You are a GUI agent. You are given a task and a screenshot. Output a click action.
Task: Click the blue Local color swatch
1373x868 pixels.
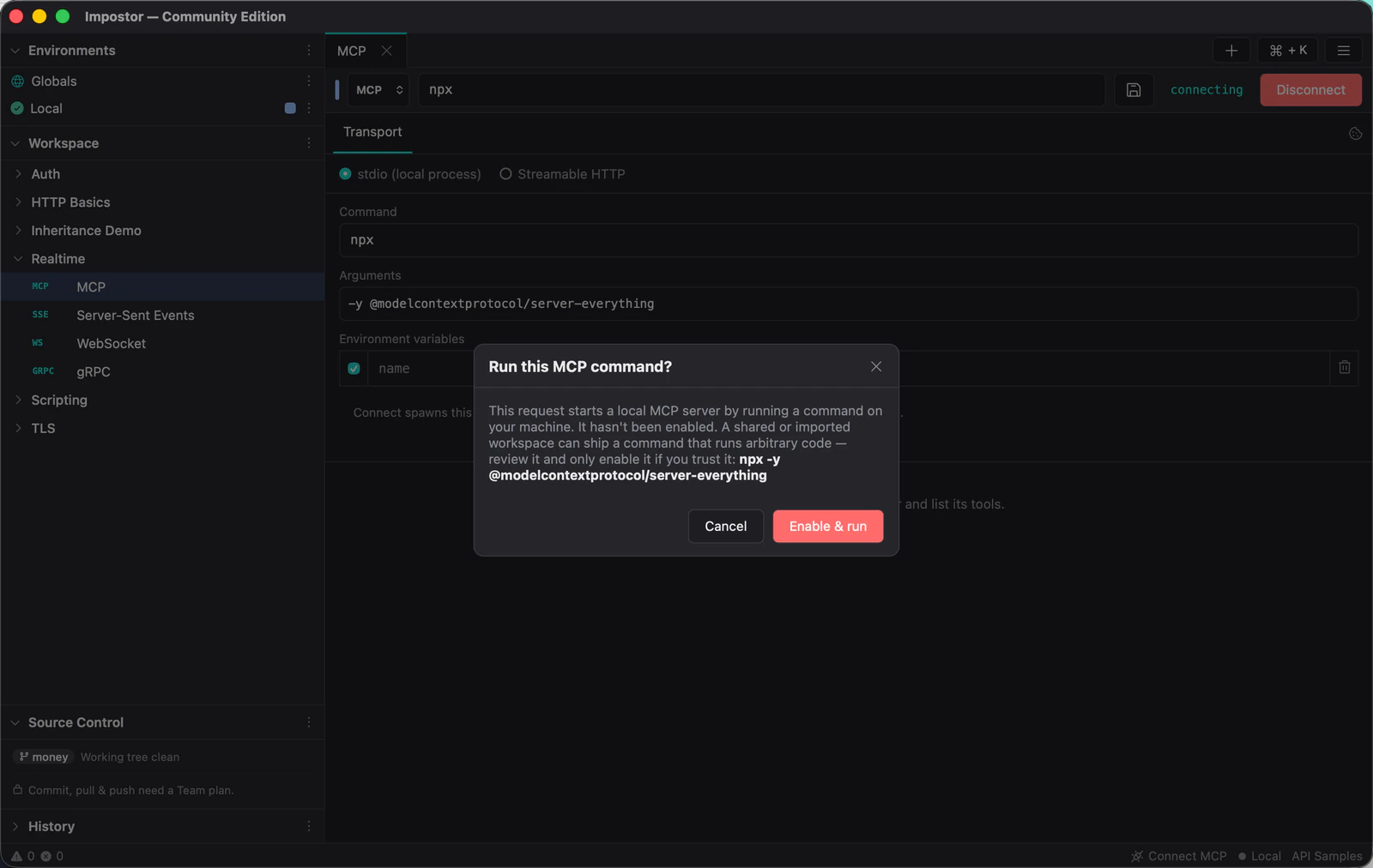pos(290,108)
